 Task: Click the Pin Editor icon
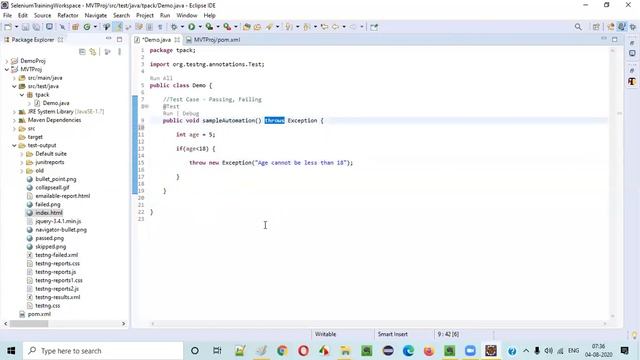(374, 27)
